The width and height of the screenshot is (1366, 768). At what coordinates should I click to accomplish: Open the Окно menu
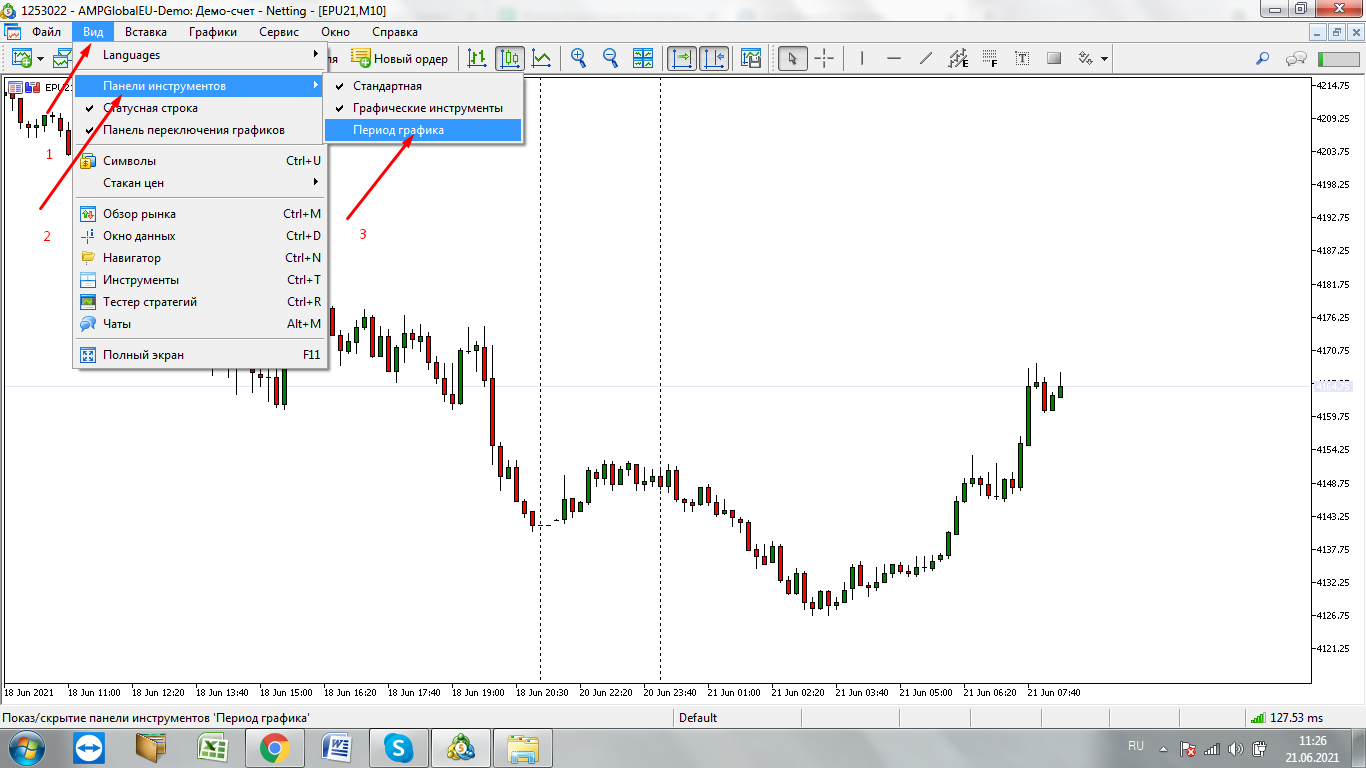point(335,32)
